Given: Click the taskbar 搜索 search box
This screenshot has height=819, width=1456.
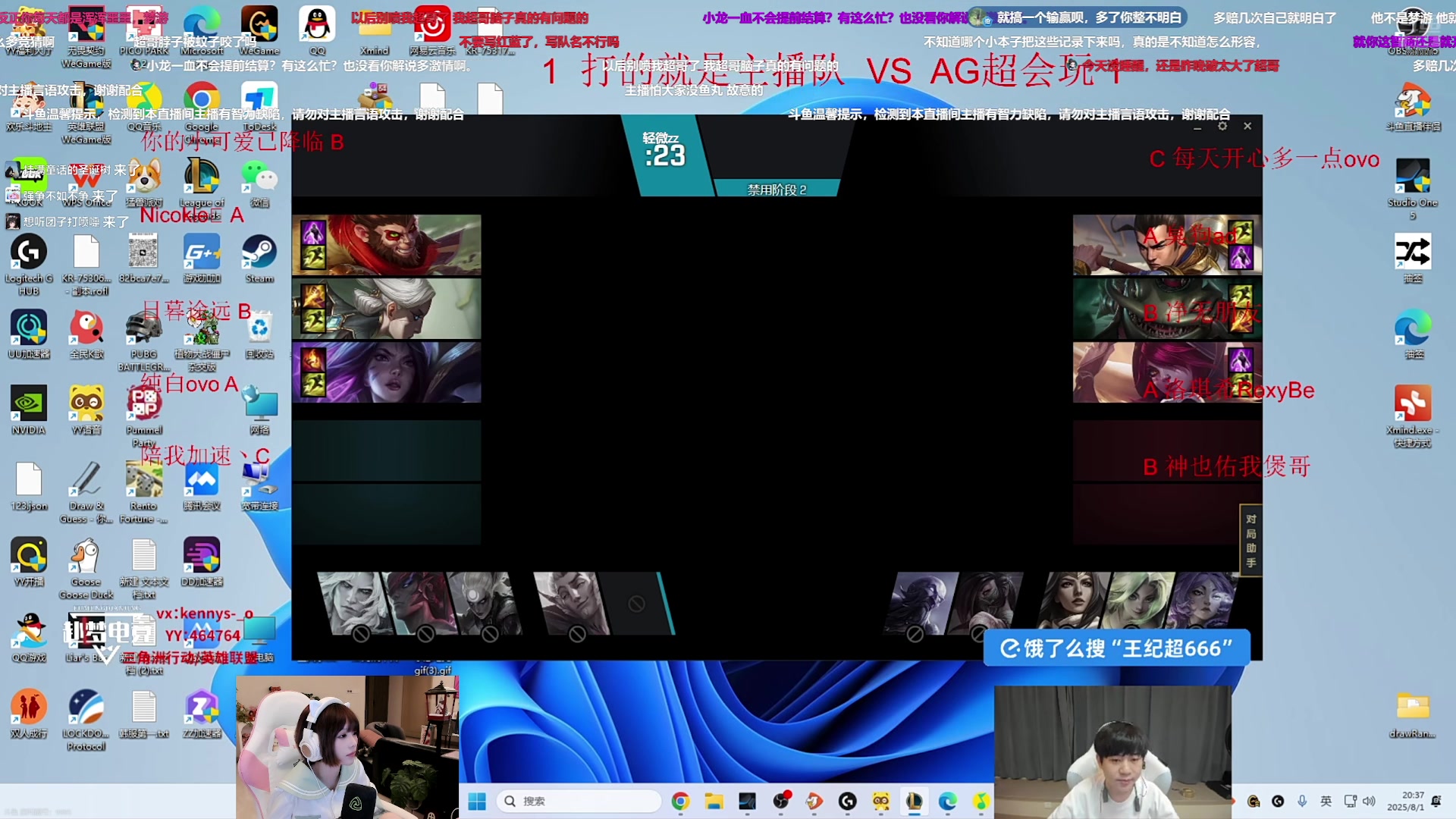Looking at the screenshot, I should click(579, 801).
